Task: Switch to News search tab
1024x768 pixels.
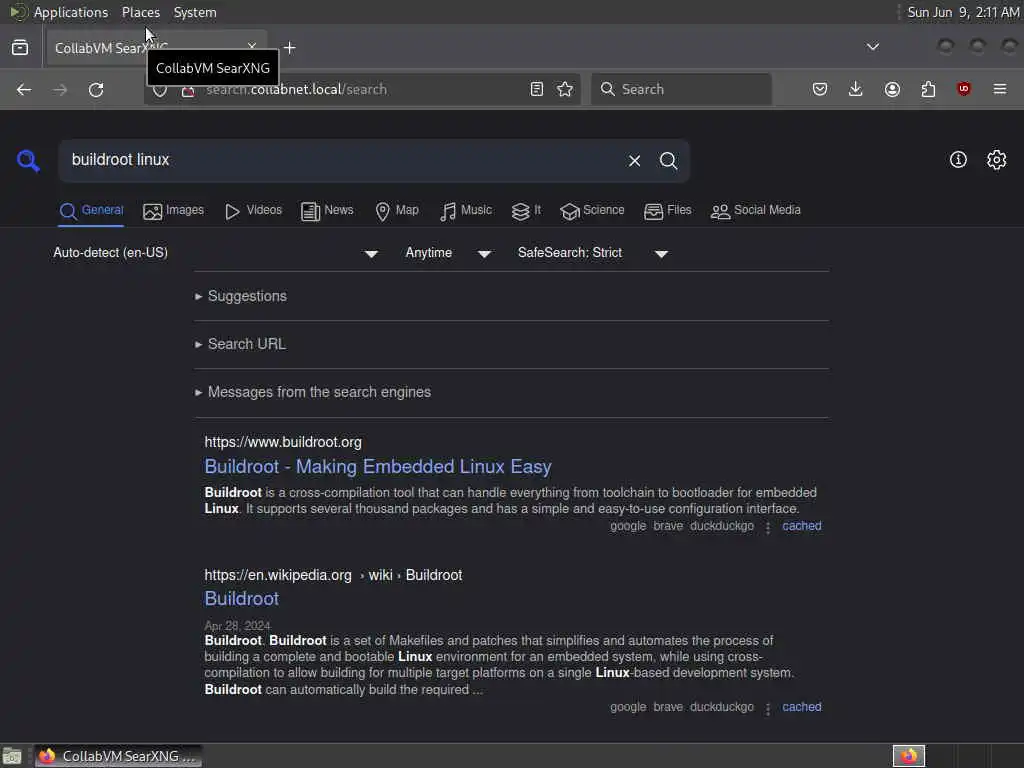Action: point(327,210)
